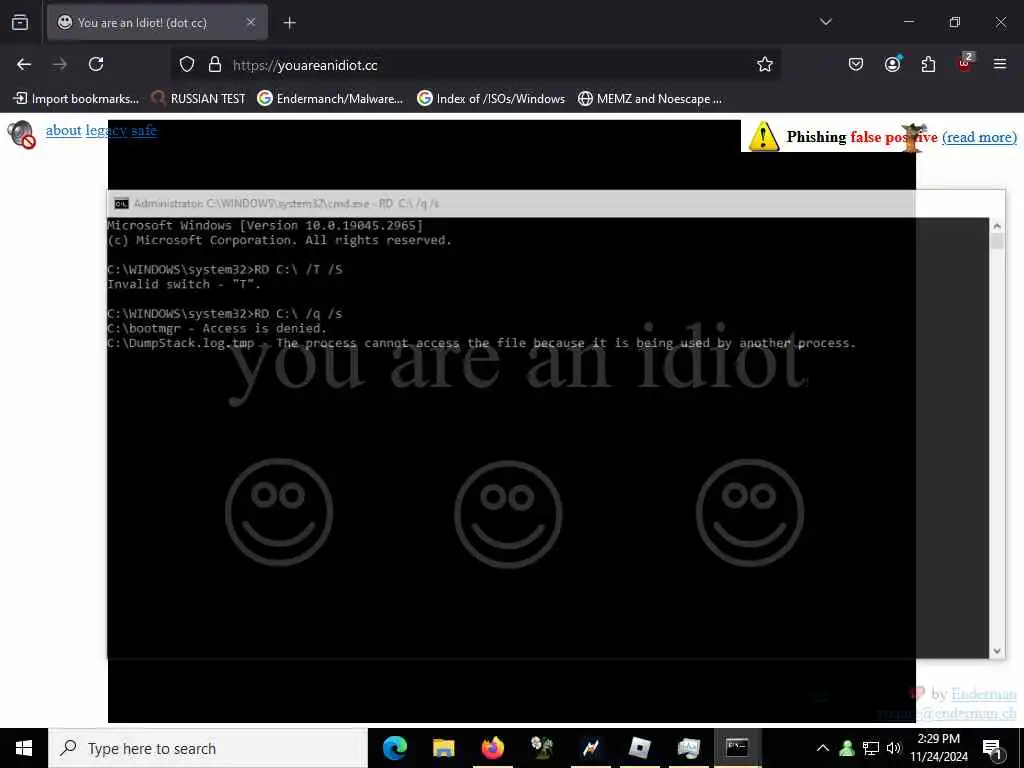Open the Extensions puzzle icon

coord(928,64)
